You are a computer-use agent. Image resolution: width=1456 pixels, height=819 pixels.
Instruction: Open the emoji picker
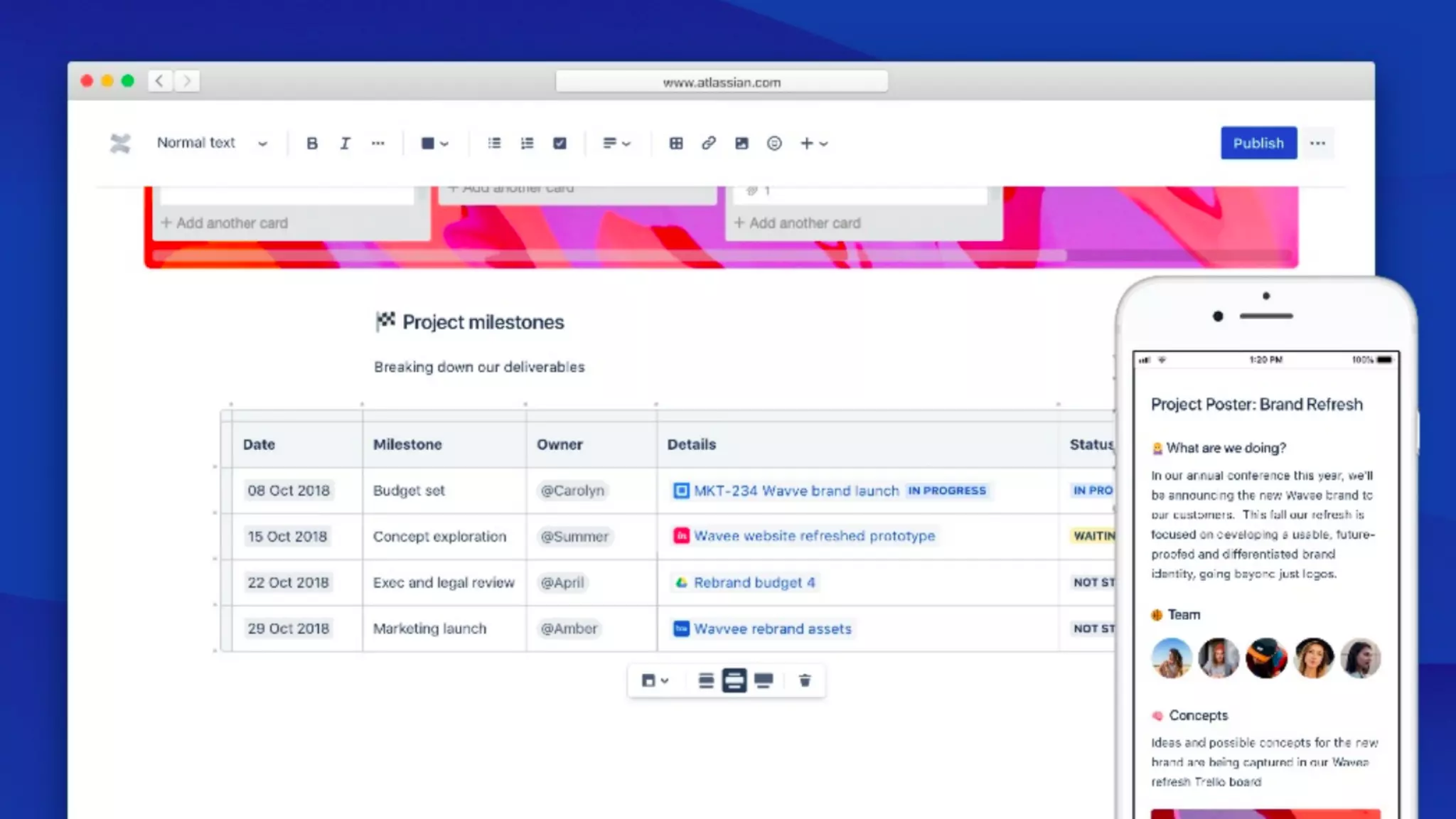(x=774, y=144)
